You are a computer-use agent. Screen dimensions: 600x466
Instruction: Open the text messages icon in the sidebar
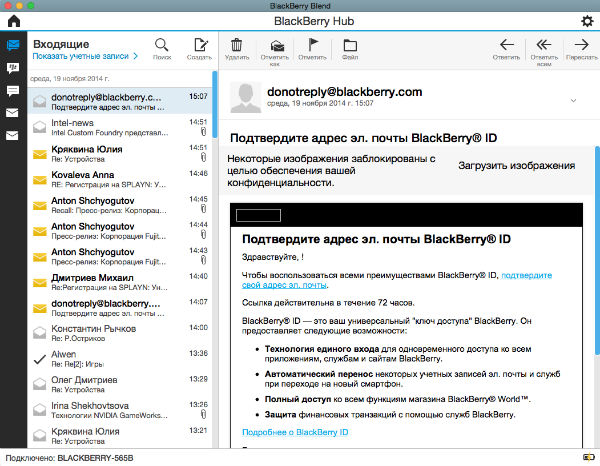[x=13, y=91]
